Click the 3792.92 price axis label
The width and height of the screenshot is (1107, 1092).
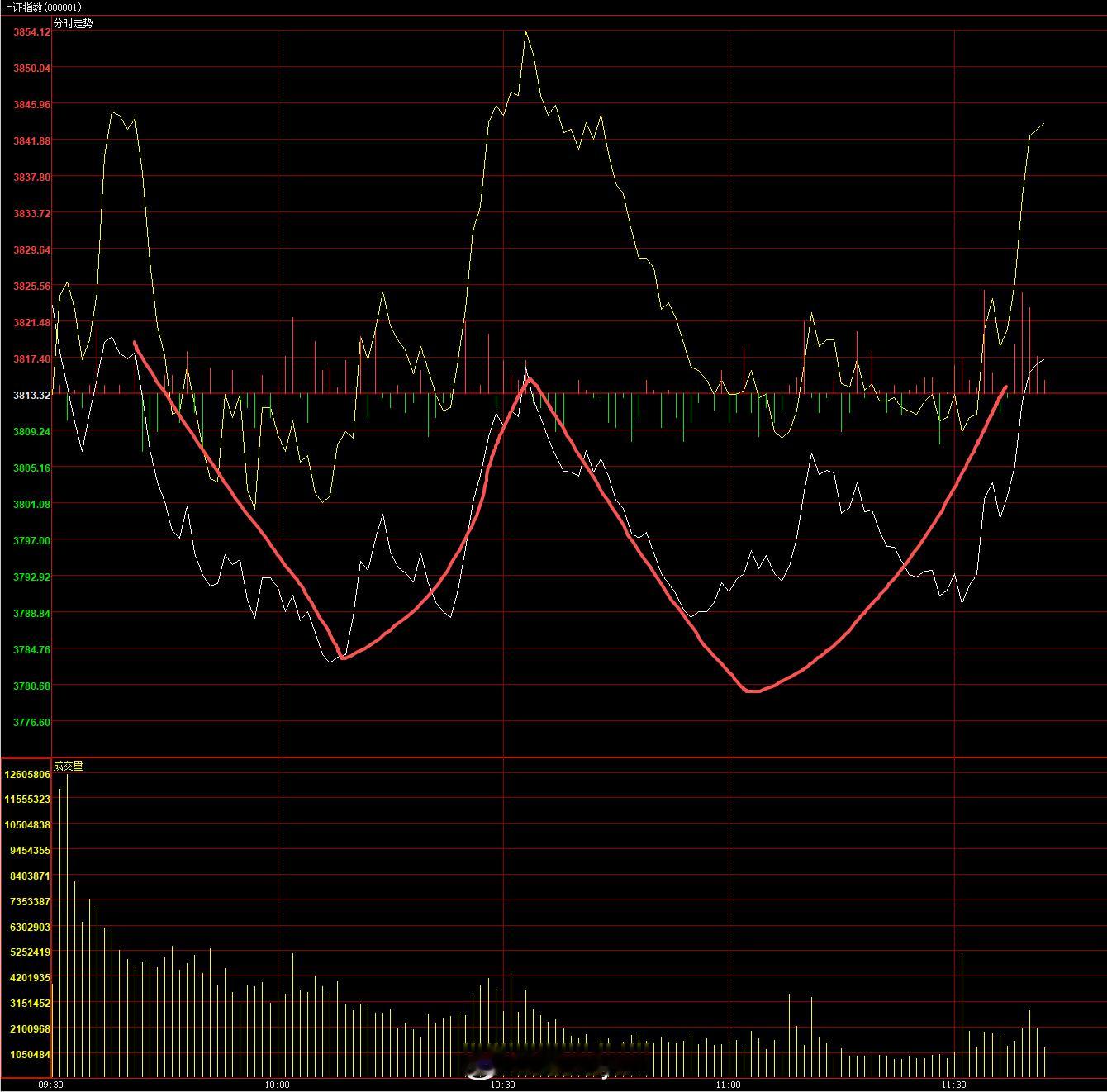[31, 577]
